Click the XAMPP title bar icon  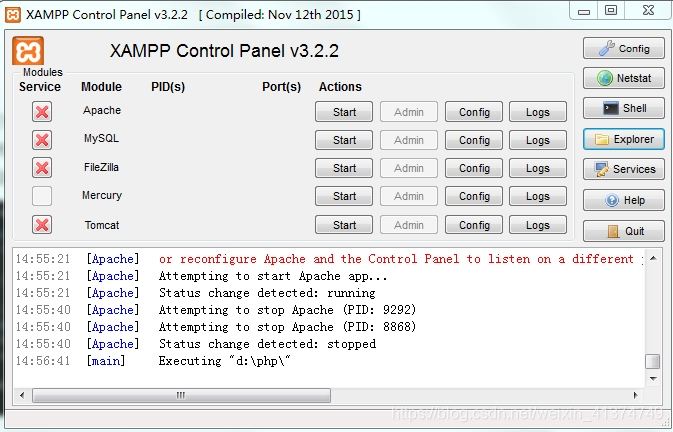coord(13,15)
